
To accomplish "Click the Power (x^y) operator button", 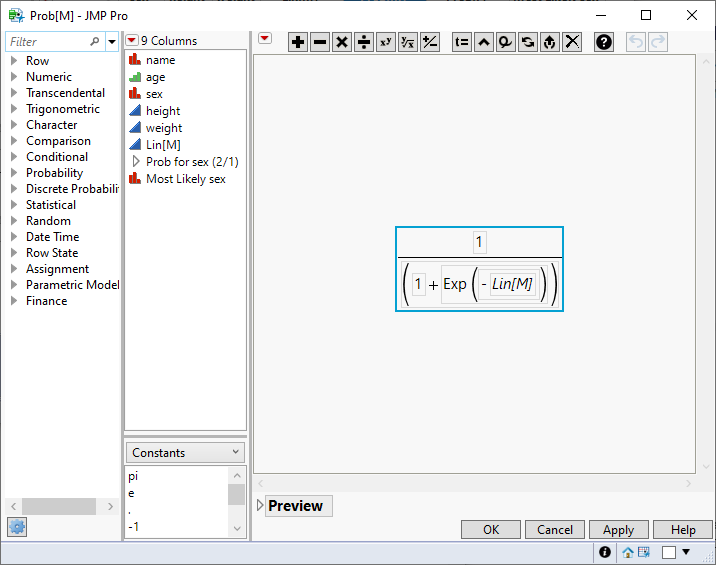I will (386, 42).
